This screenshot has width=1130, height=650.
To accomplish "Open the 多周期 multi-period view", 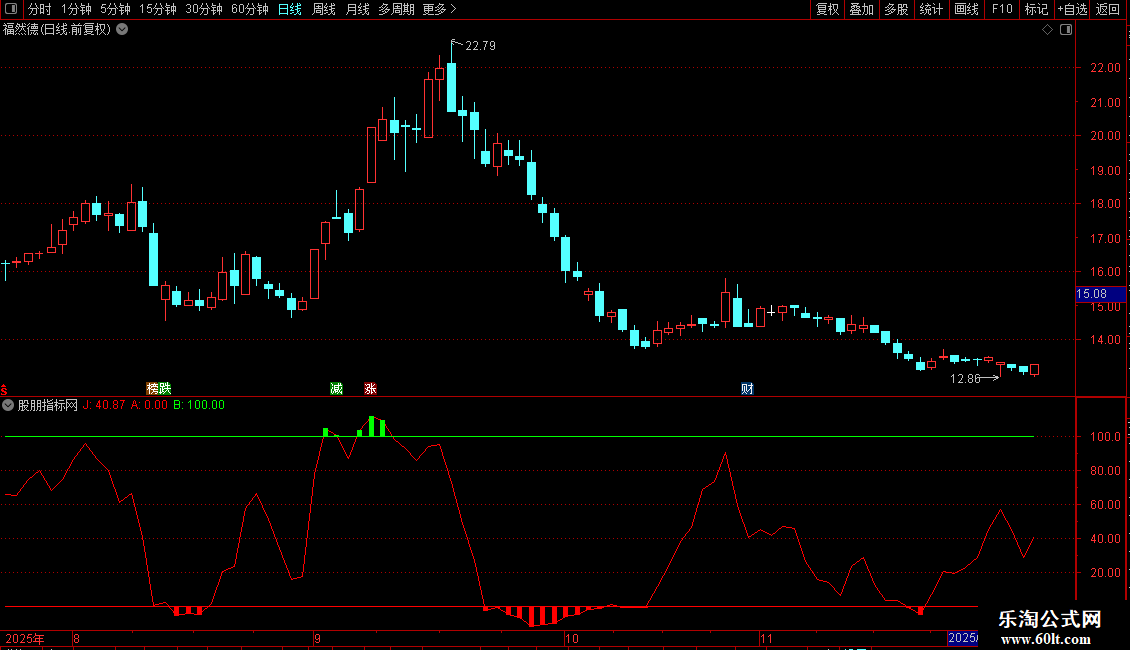I will (396, 9).
